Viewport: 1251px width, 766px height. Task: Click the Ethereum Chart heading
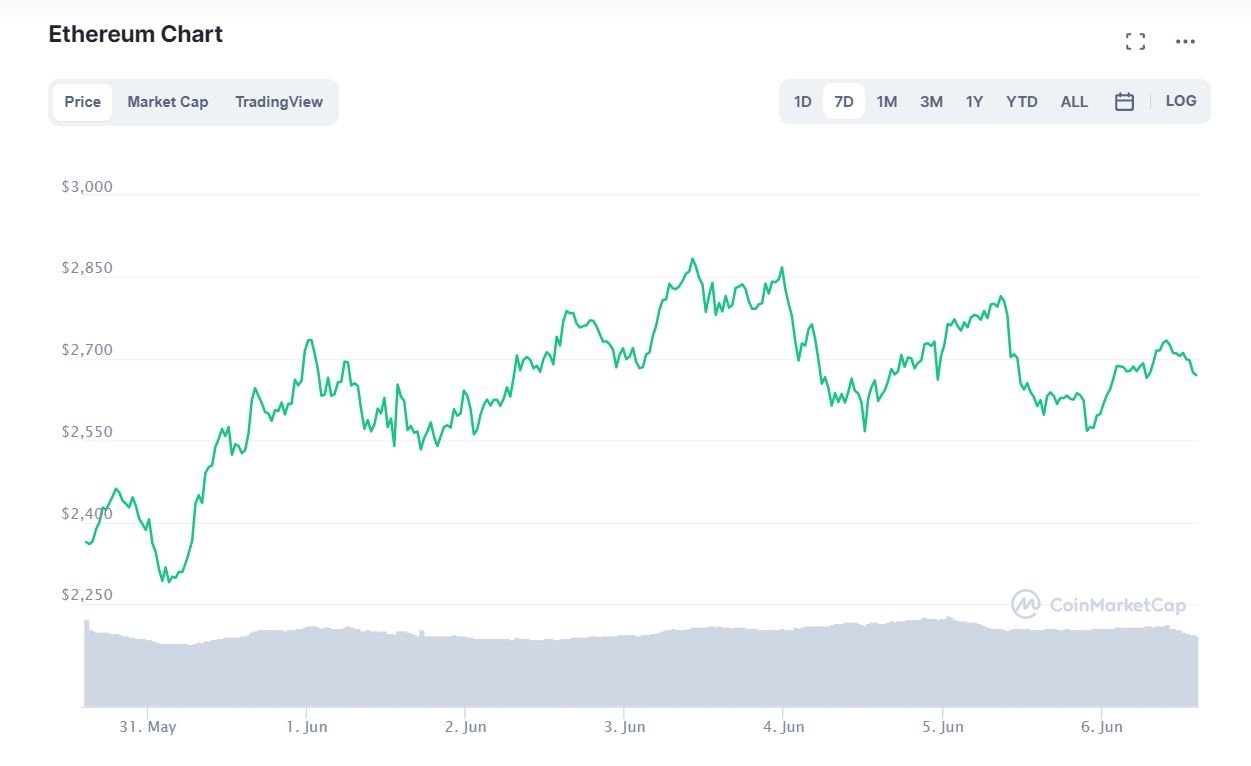point(136,34)
